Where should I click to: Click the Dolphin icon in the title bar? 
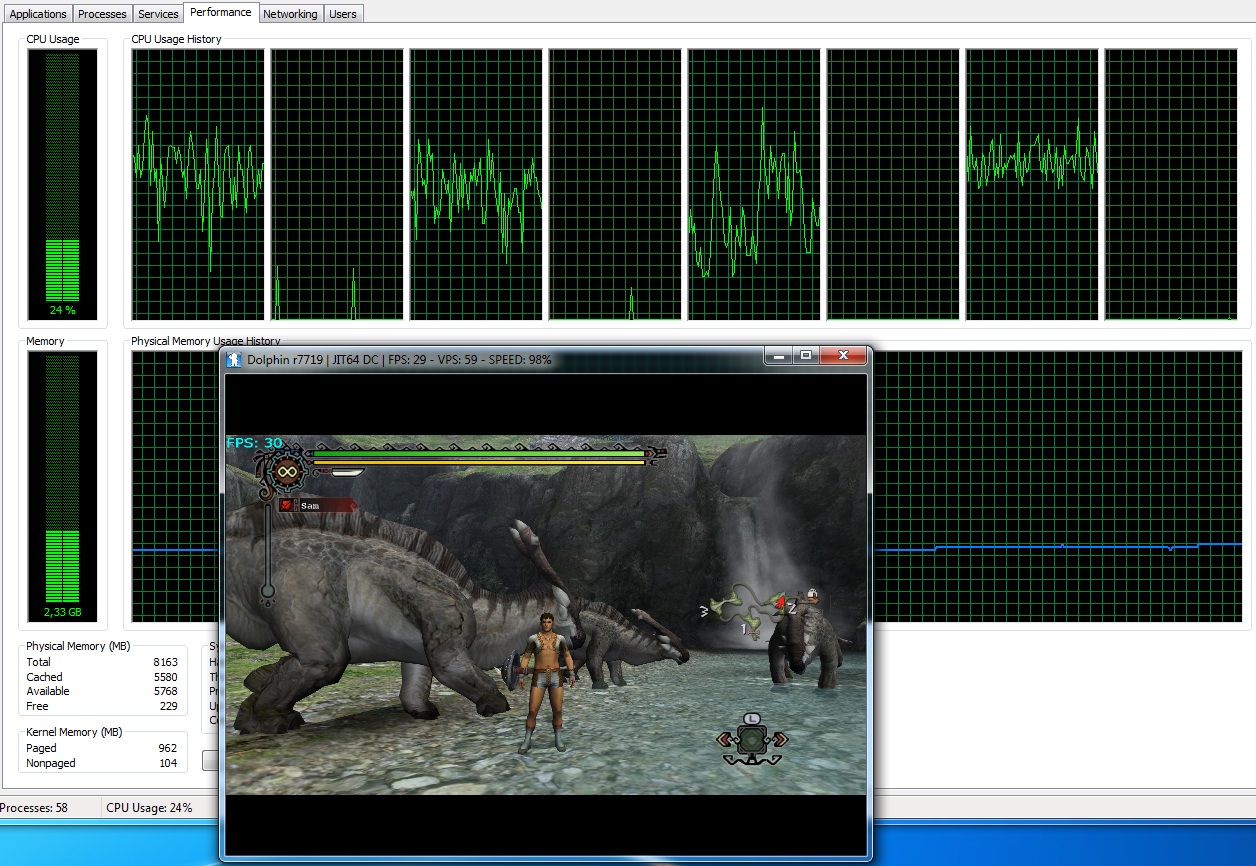234,360
